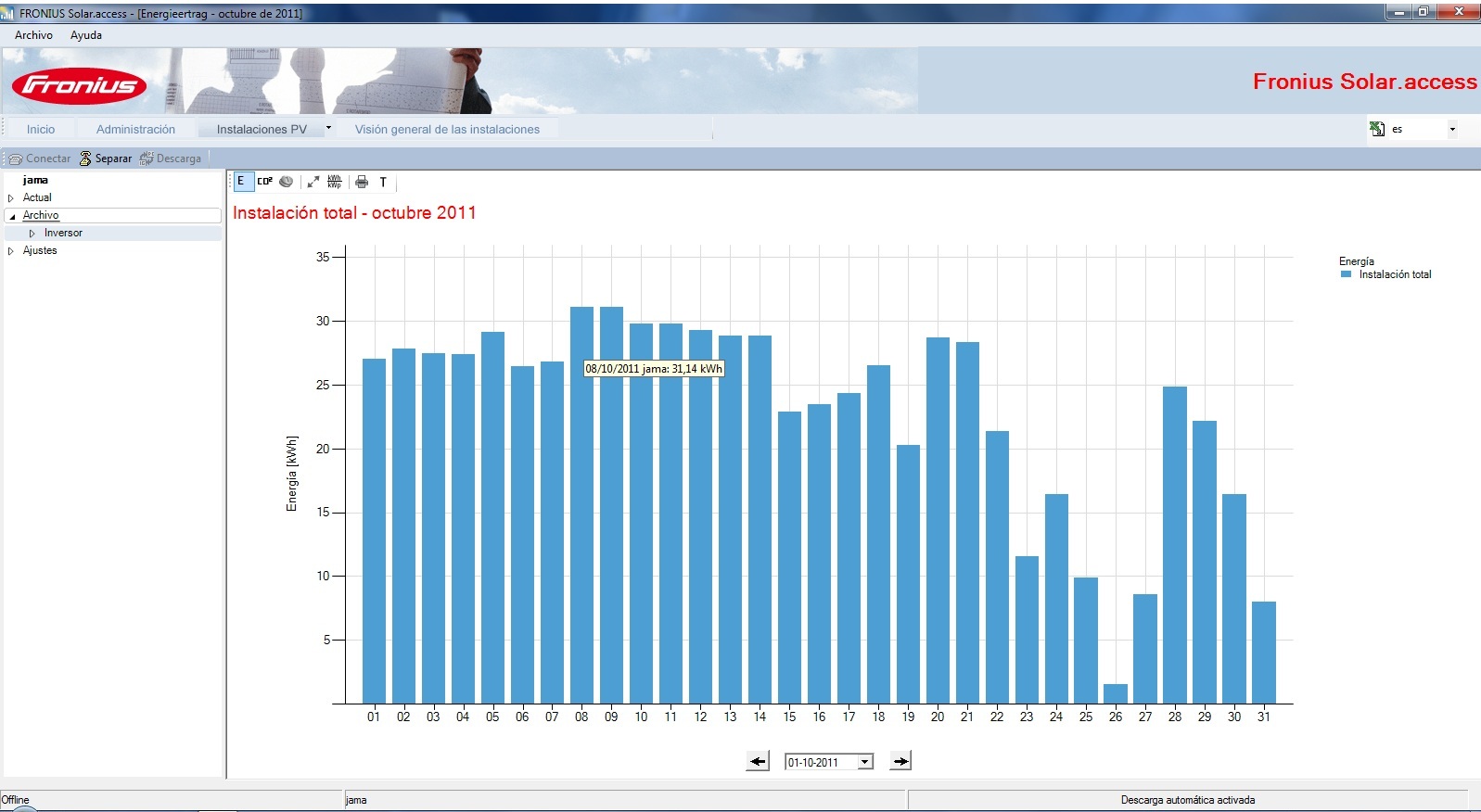
Task: Click the bar for day 26
Action: pyautogui.click(x=1116, y=693)
